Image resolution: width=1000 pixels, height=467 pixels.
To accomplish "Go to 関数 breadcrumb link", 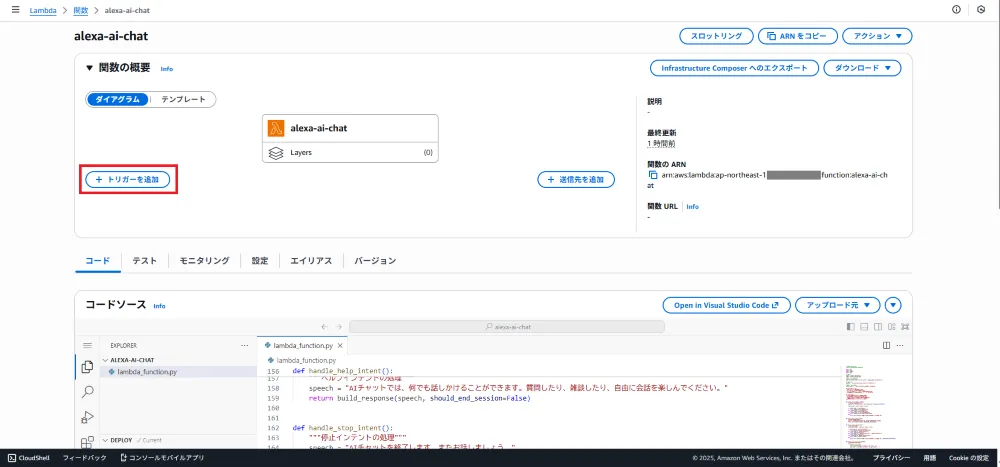I will click(80, 11).
